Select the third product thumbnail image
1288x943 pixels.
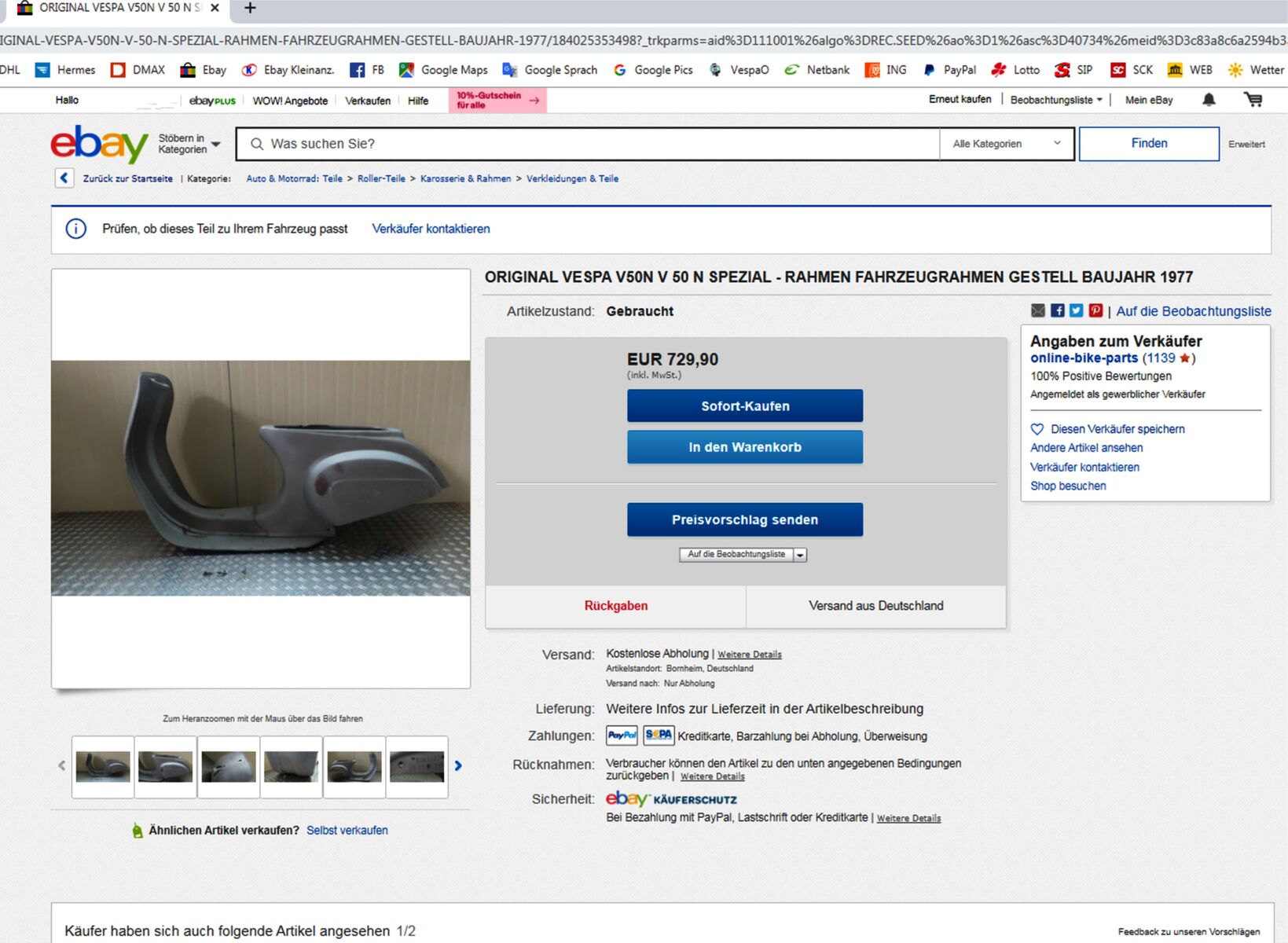pyautogui.click(x=229, y=767)
